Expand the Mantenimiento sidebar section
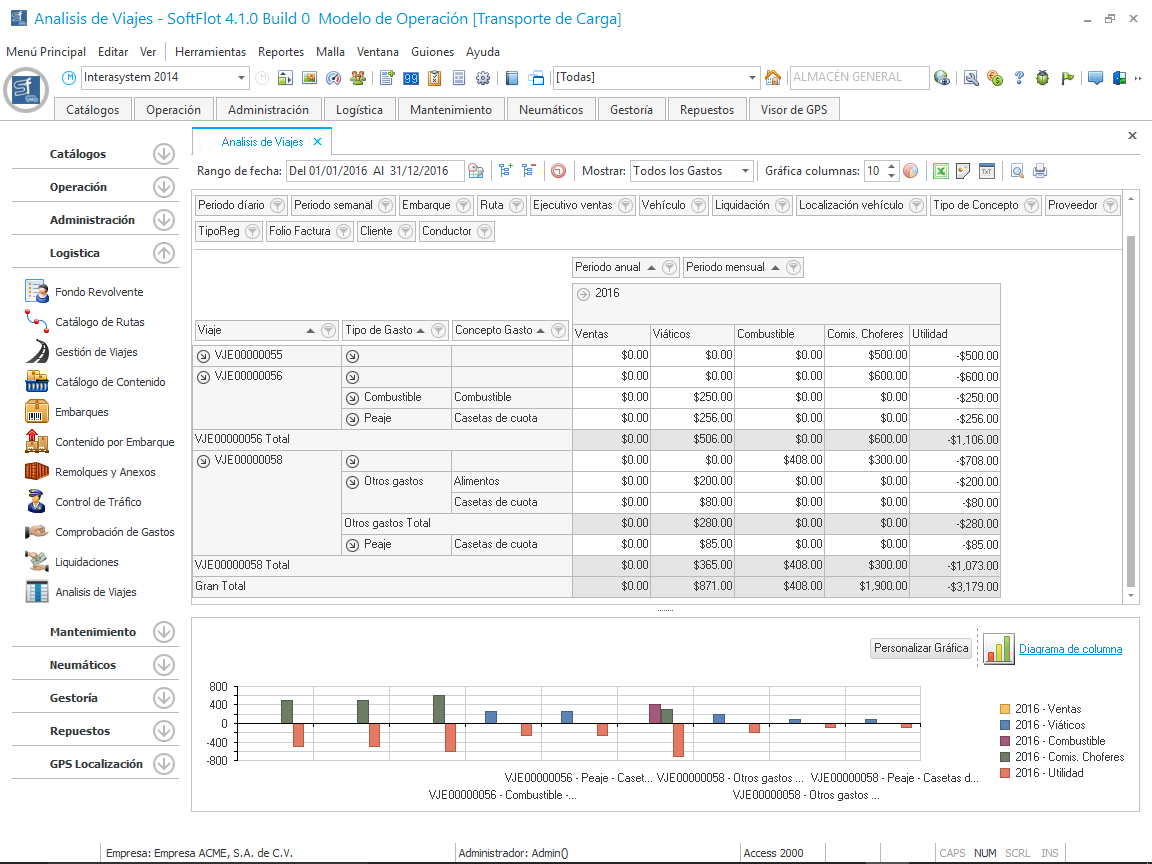The image size is (1152, 864). coord(164,632)
